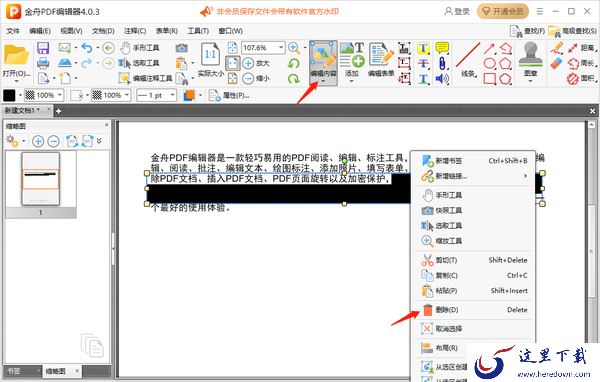Click the 放大 zoom in button
The image size is (600, 382).
click(x=256, y=63)
